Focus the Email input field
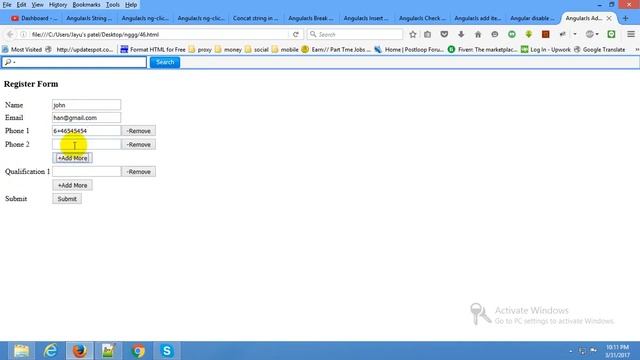The height and width of the screenshot is (360, 640). point(87,118)
